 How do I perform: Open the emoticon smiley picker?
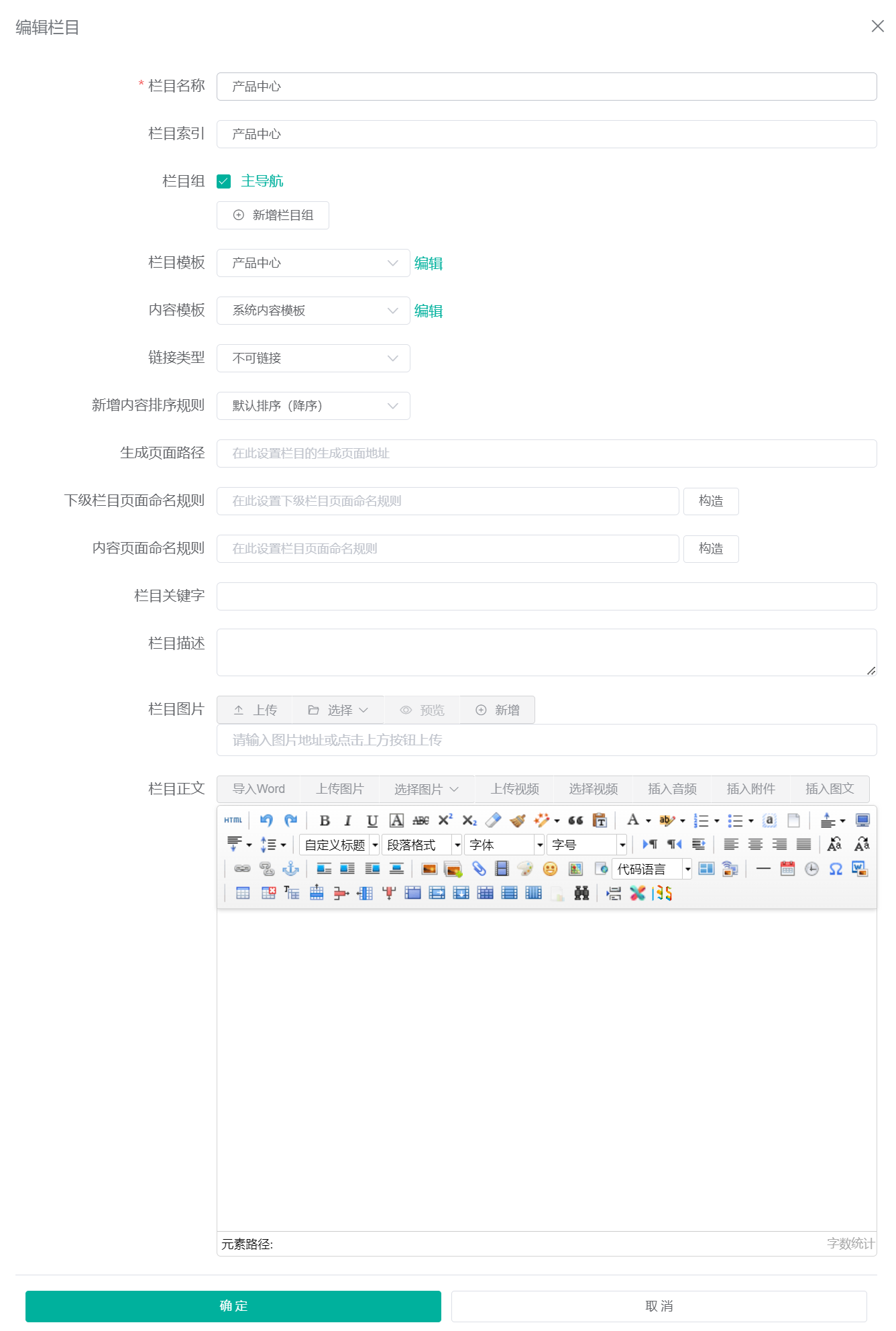point(550,869)
